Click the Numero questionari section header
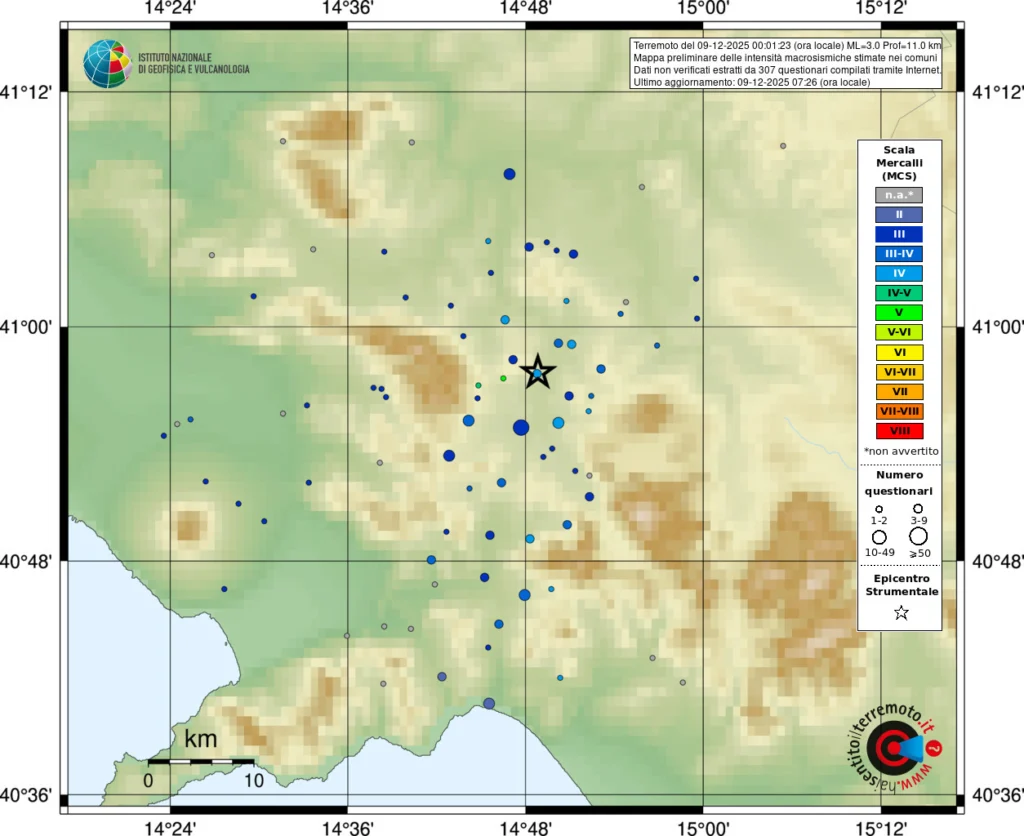1024x836 pixels. 899,484
